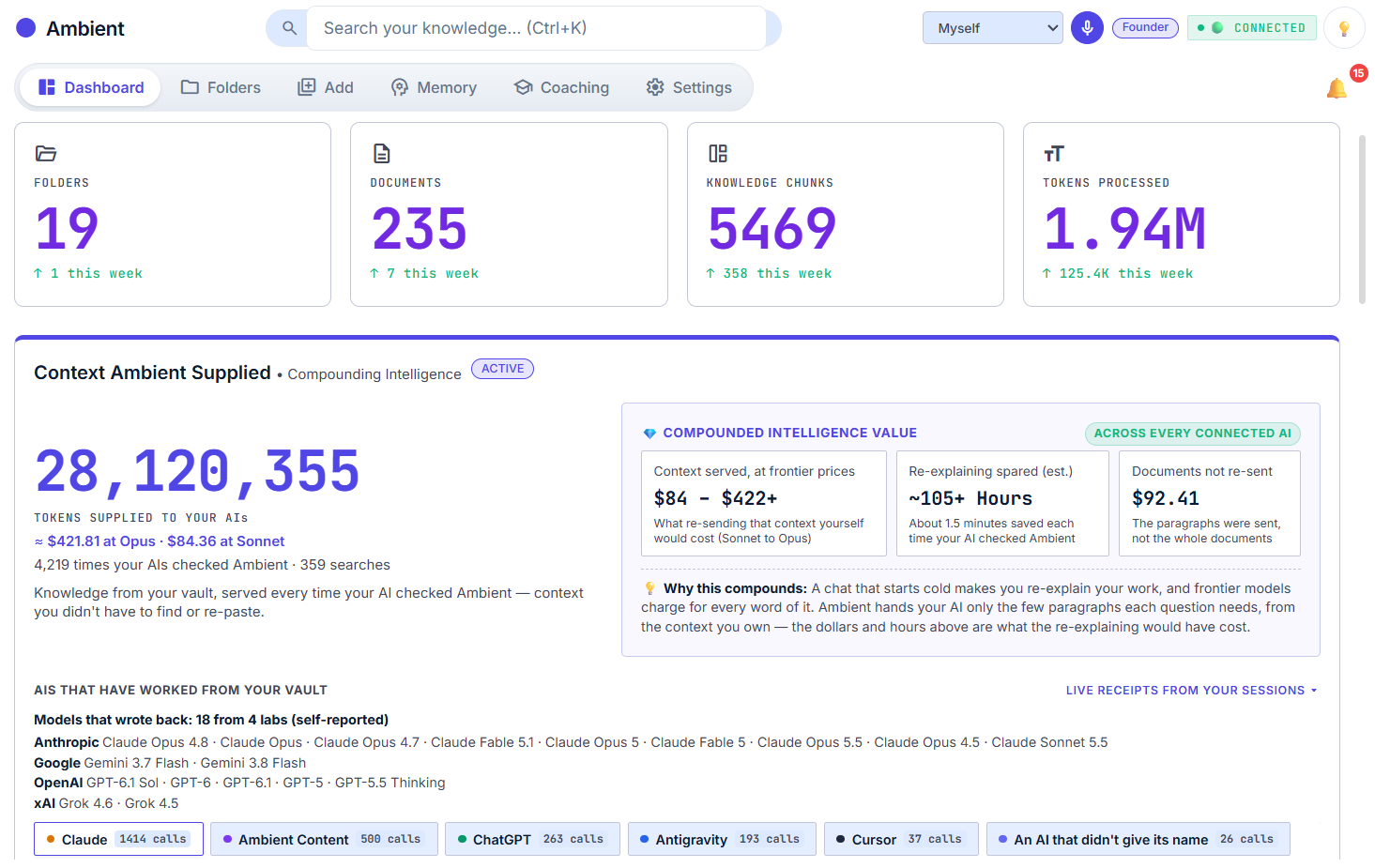Click the 235 documents count
1375x868 pixels.
[419, 229]
